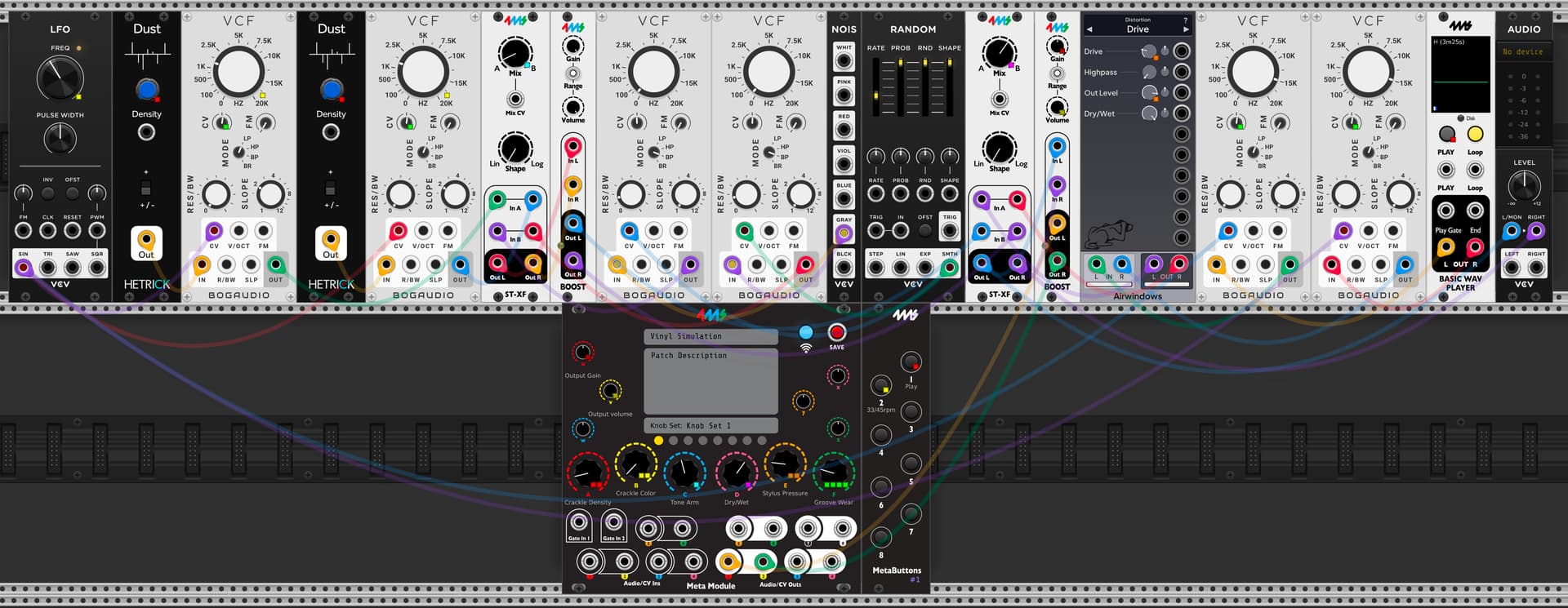Click the Airwindows question mark help icon
The height and width of the screenshot is (608, 1568).
(x=1186, y=20)
